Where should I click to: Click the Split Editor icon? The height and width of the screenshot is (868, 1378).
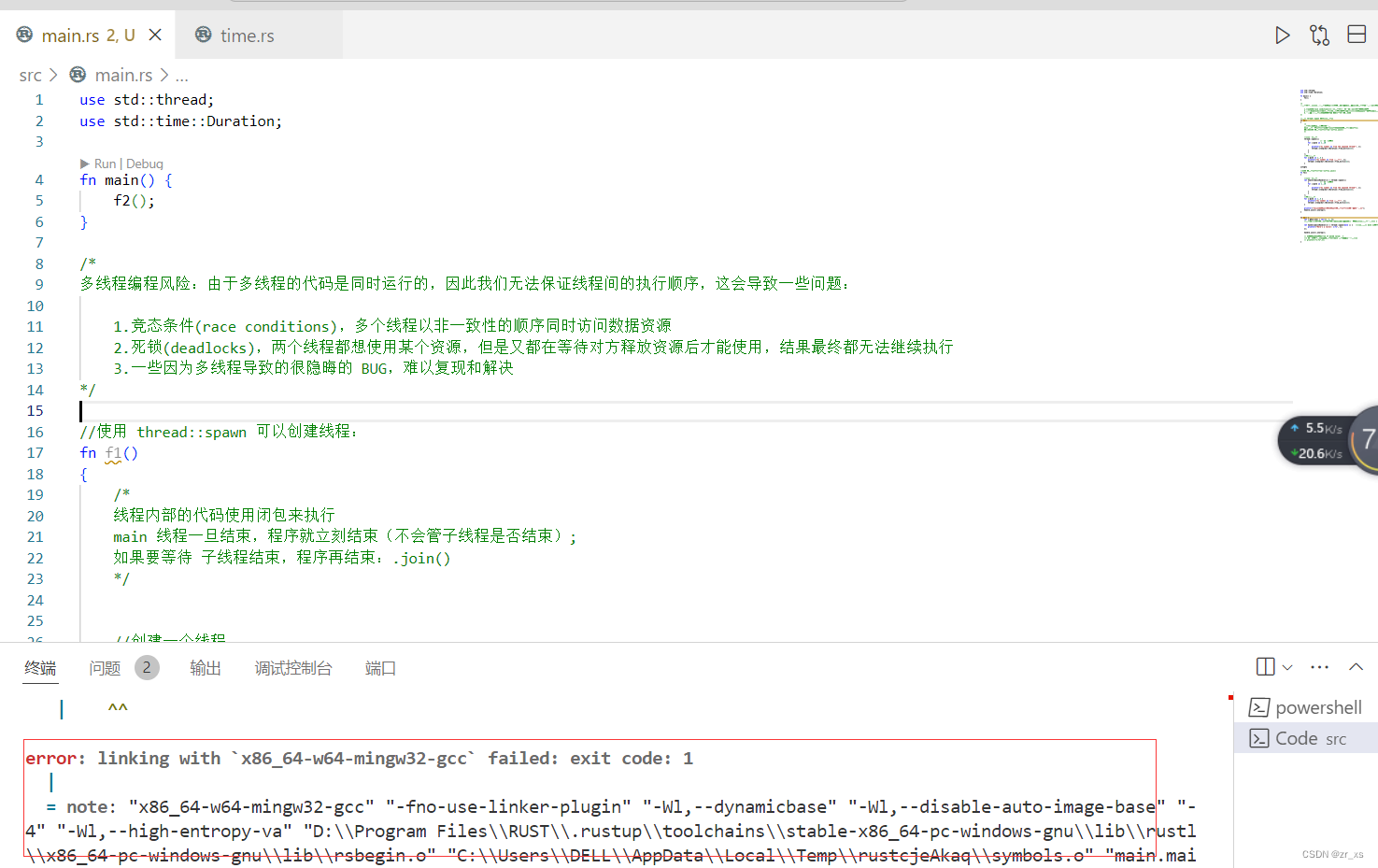pyautogui.click(x=1357, y=35)
